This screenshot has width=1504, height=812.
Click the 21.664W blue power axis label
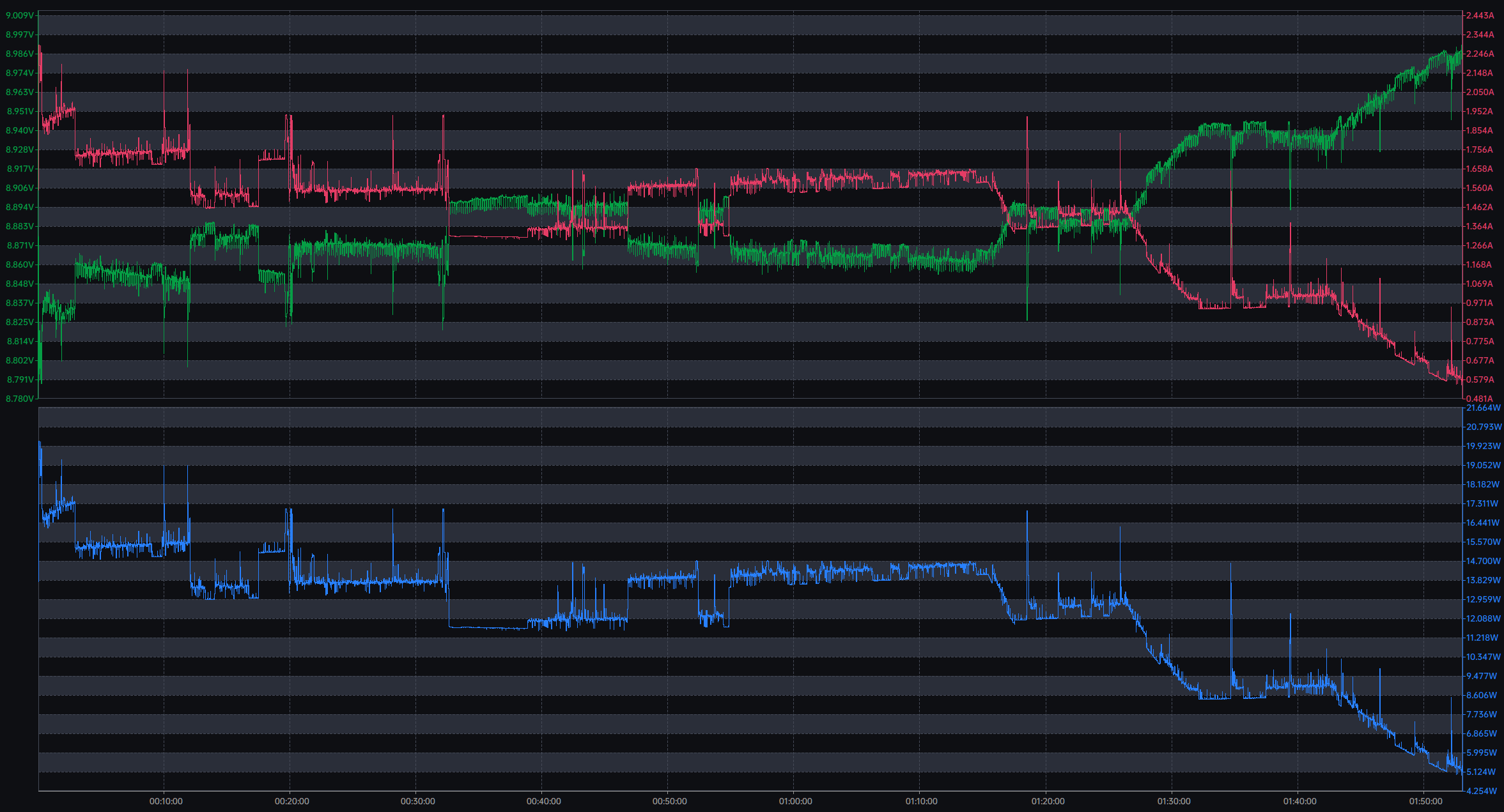click(x=1483, y=408)
